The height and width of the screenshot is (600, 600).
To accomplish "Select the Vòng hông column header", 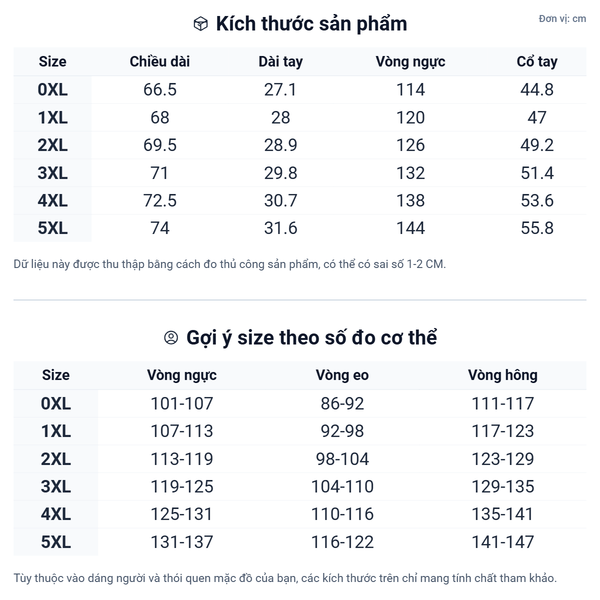I will point(502,376).
